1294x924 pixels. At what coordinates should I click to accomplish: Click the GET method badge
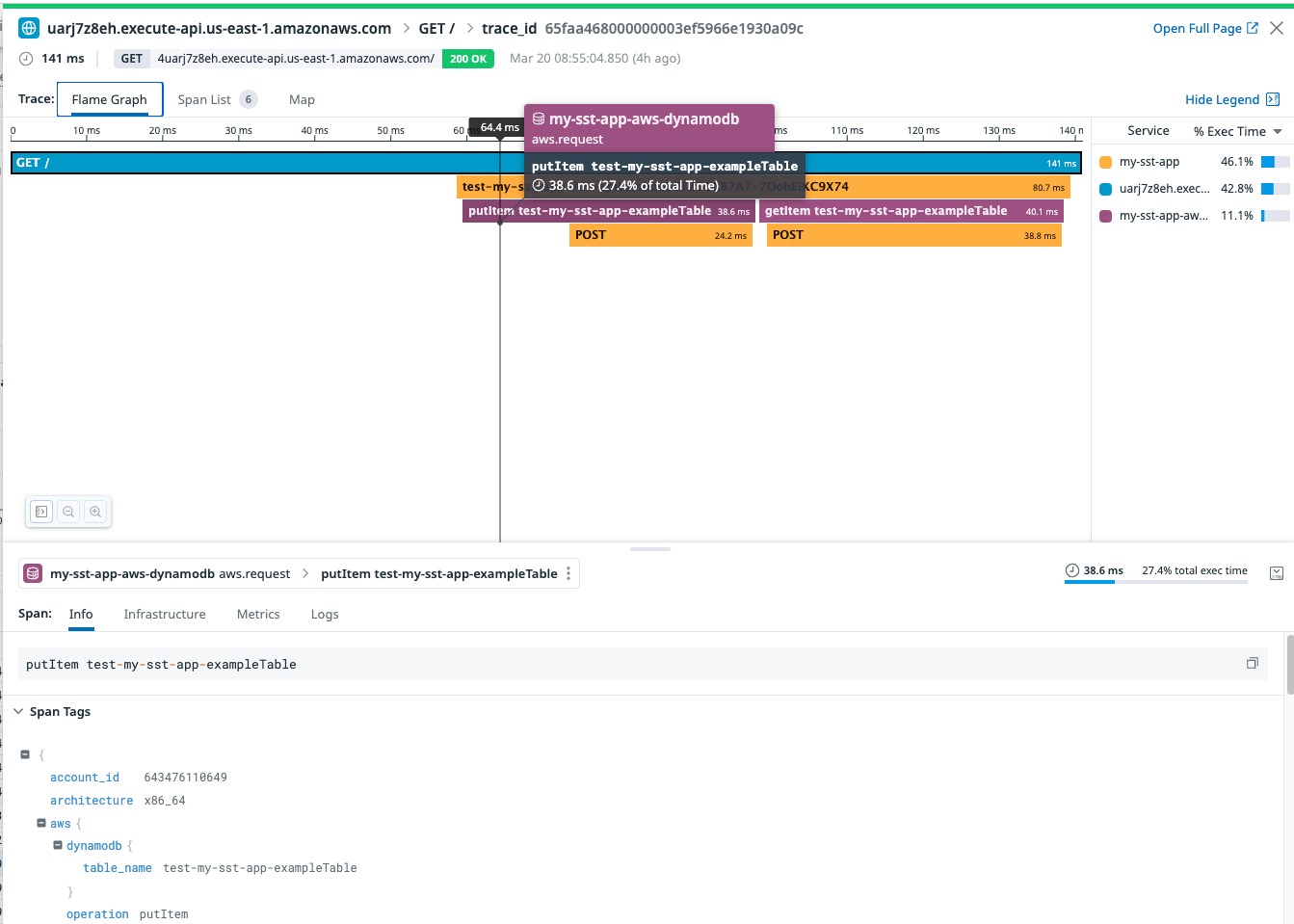(132, 59)
